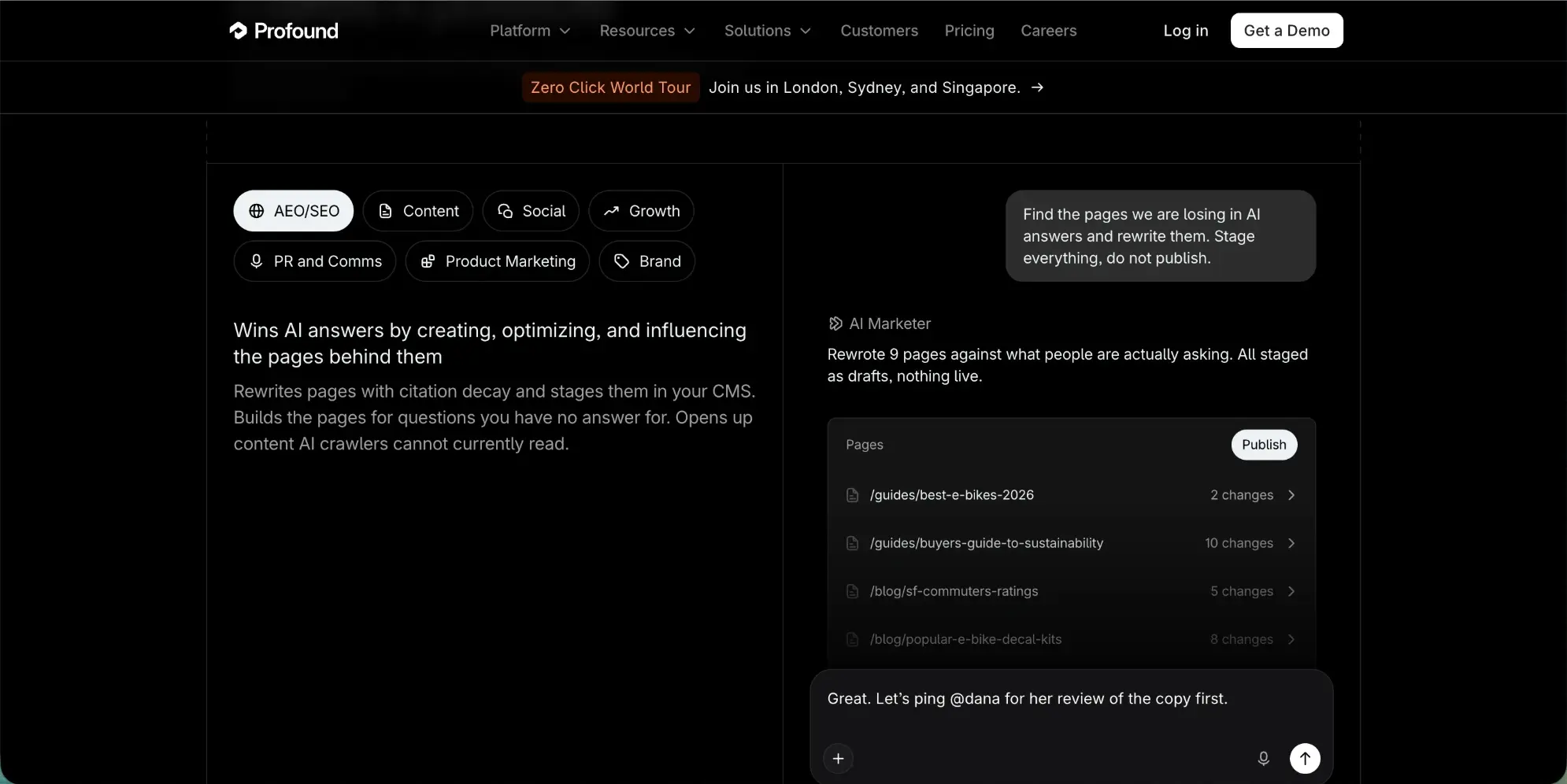This screenshot has width=1567, height=784.
Task: Click the Publish button
Action: 1264,445
